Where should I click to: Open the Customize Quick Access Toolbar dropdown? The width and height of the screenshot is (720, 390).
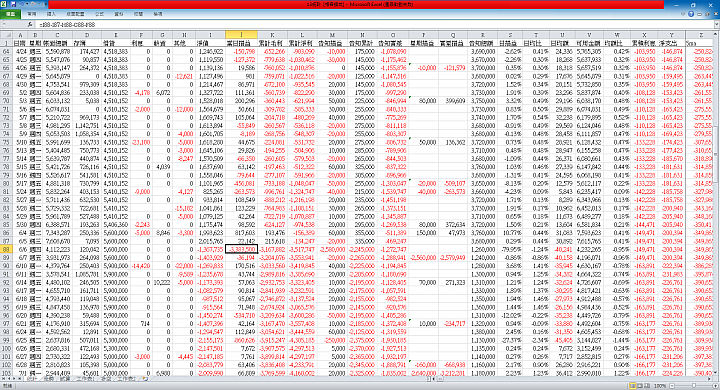(45, 5)
